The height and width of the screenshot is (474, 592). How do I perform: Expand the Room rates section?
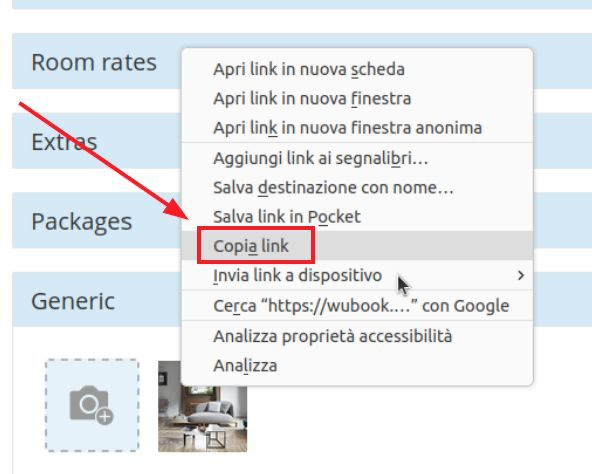tap(94, 62)
